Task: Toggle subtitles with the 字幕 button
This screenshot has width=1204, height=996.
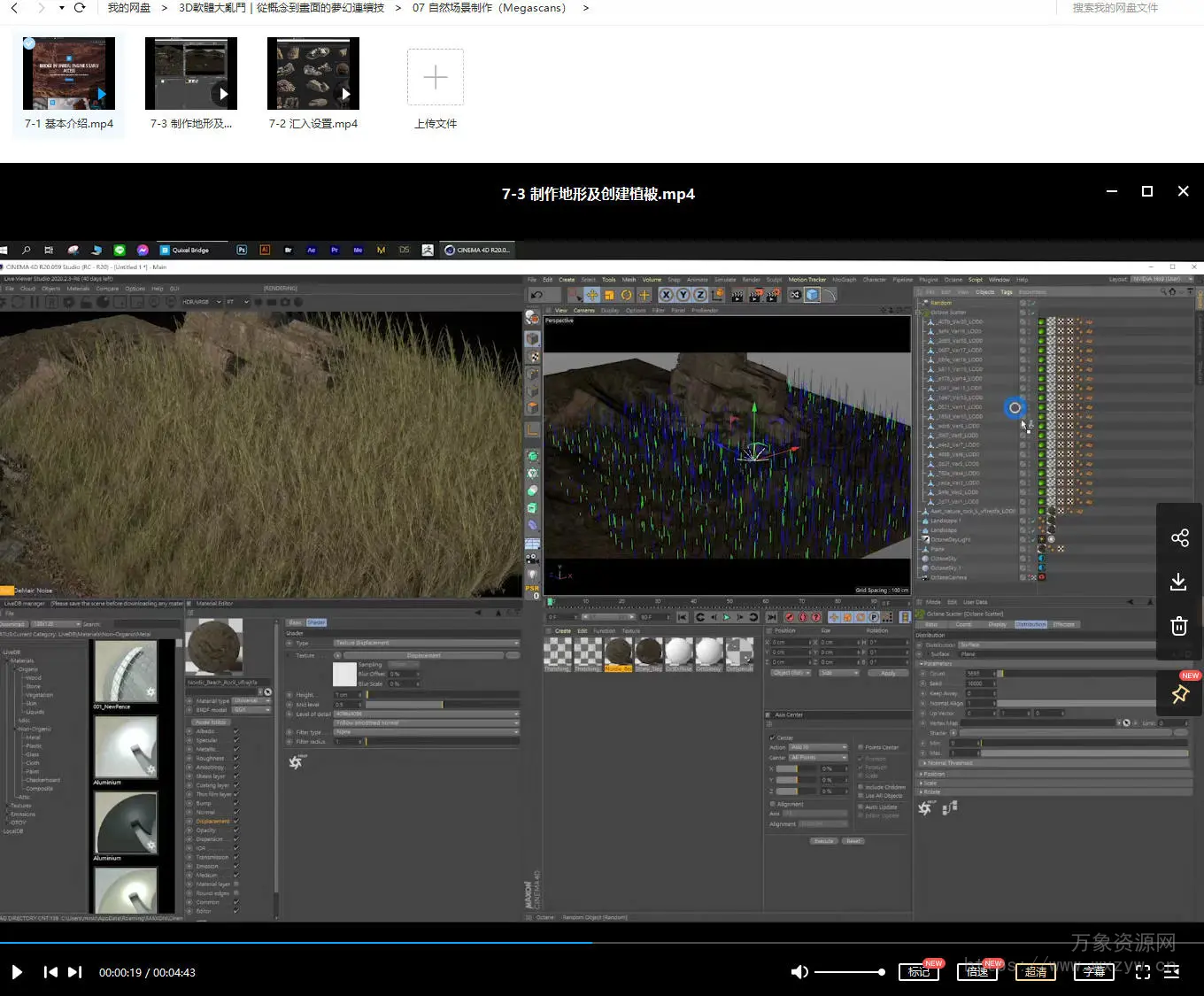Action: 1093,972
